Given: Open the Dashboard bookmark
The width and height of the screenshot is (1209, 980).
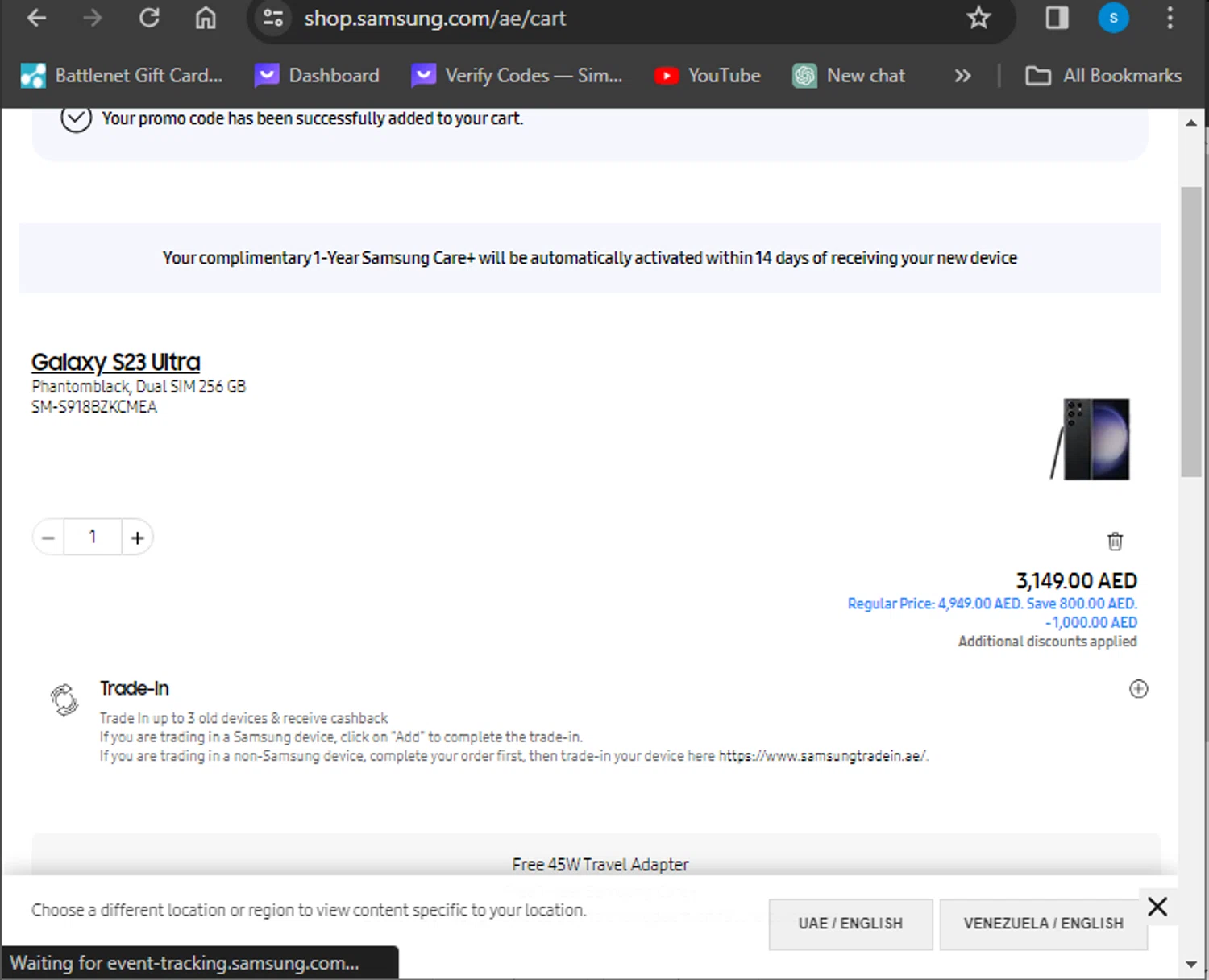Looking at the screenshot, I should pos(317,76).
